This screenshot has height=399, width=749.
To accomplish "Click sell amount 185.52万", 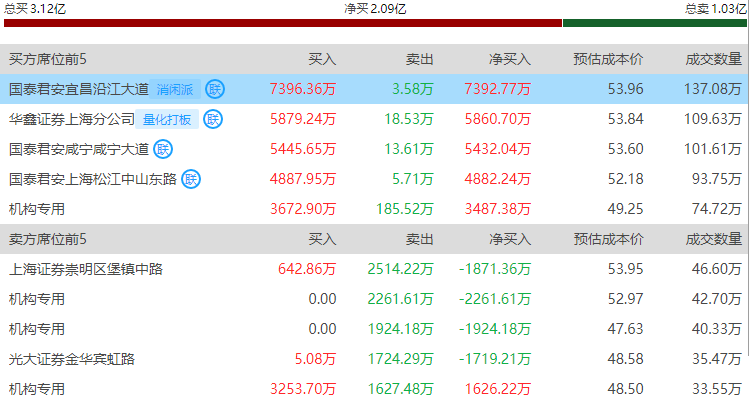I will click(x=405, y=209).
